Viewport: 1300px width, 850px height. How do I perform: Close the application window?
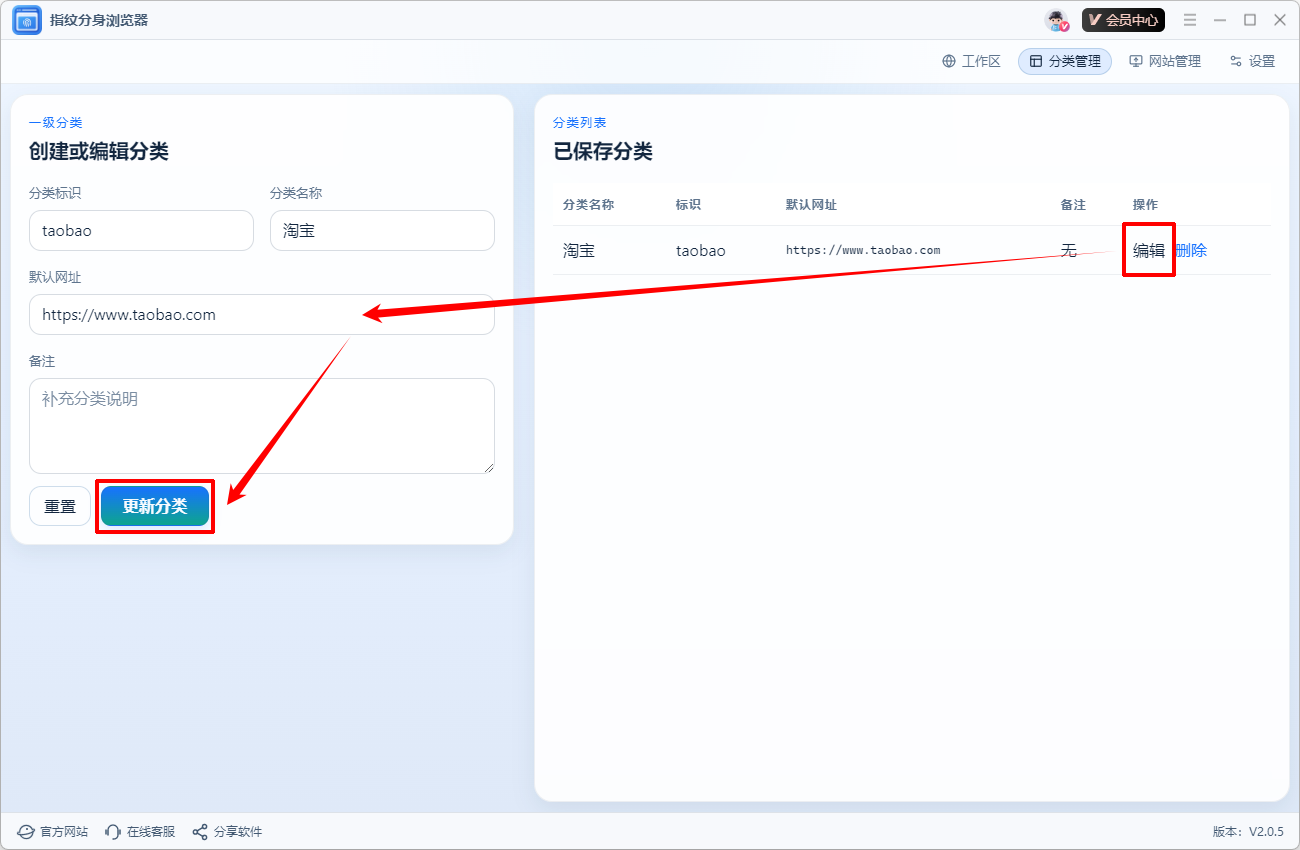tap(1280, 20)
